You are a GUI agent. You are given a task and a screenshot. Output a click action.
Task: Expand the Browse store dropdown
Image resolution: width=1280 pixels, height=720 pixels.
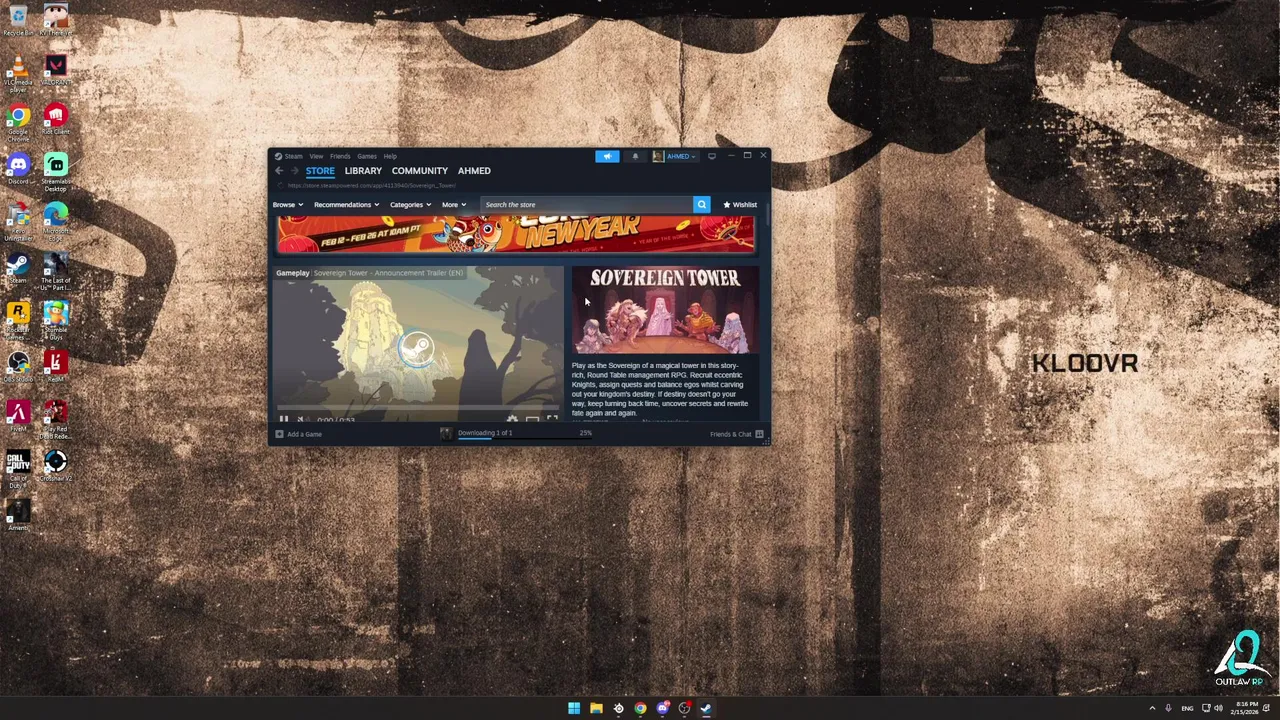pyautogui.click(x=287, y=205)
